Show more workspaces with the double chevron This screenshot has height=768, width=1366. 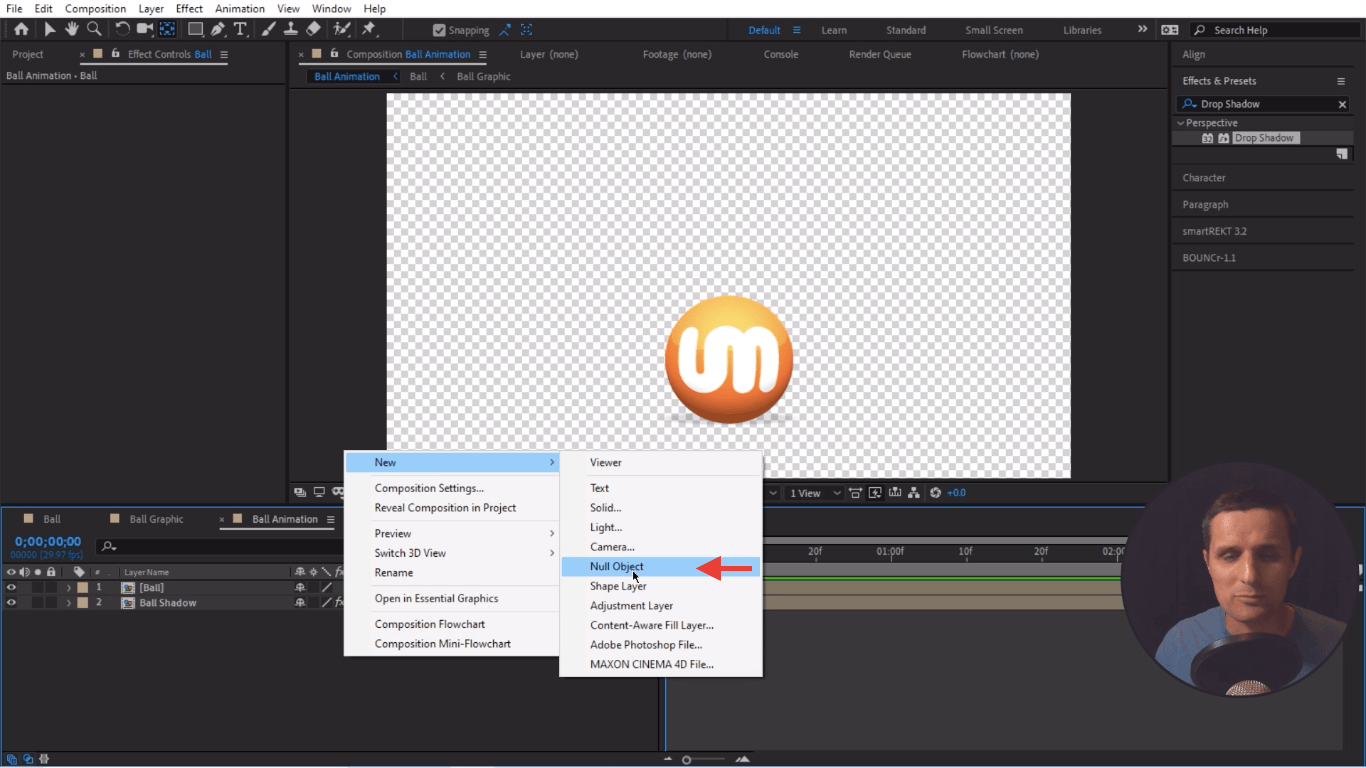[x=1143, y=29]
